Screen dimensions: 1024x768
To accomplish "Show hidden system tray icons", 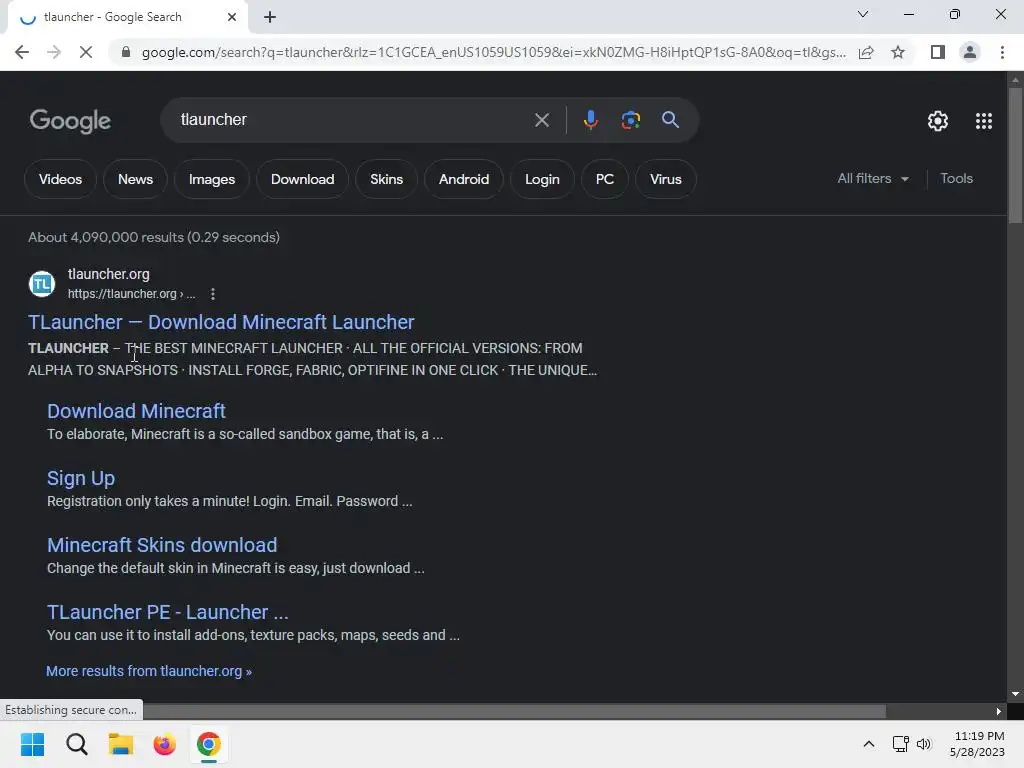I will tap(869, 744).
